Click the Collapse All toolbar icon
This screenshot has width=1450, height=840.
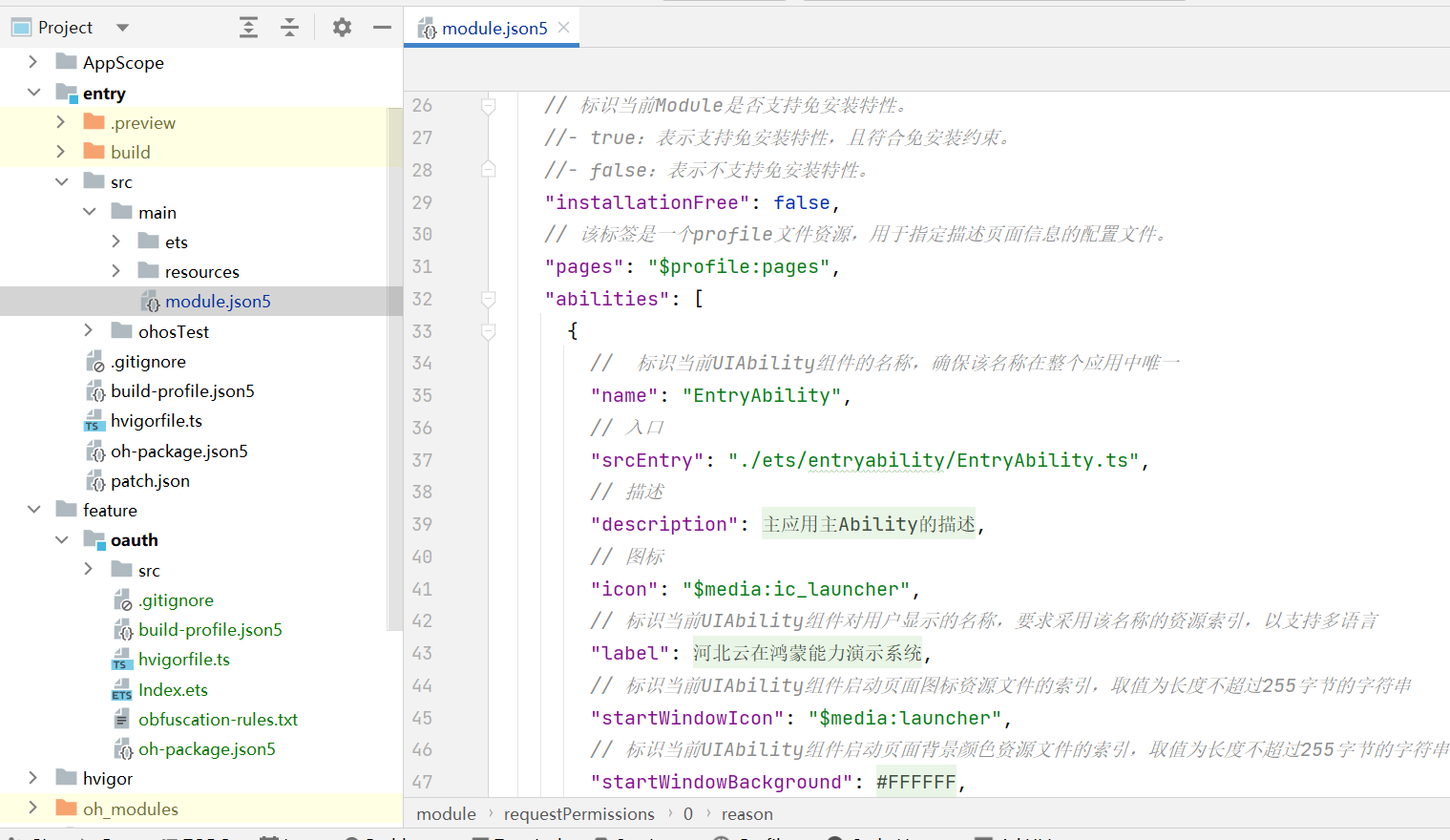(x=289, y=28)
